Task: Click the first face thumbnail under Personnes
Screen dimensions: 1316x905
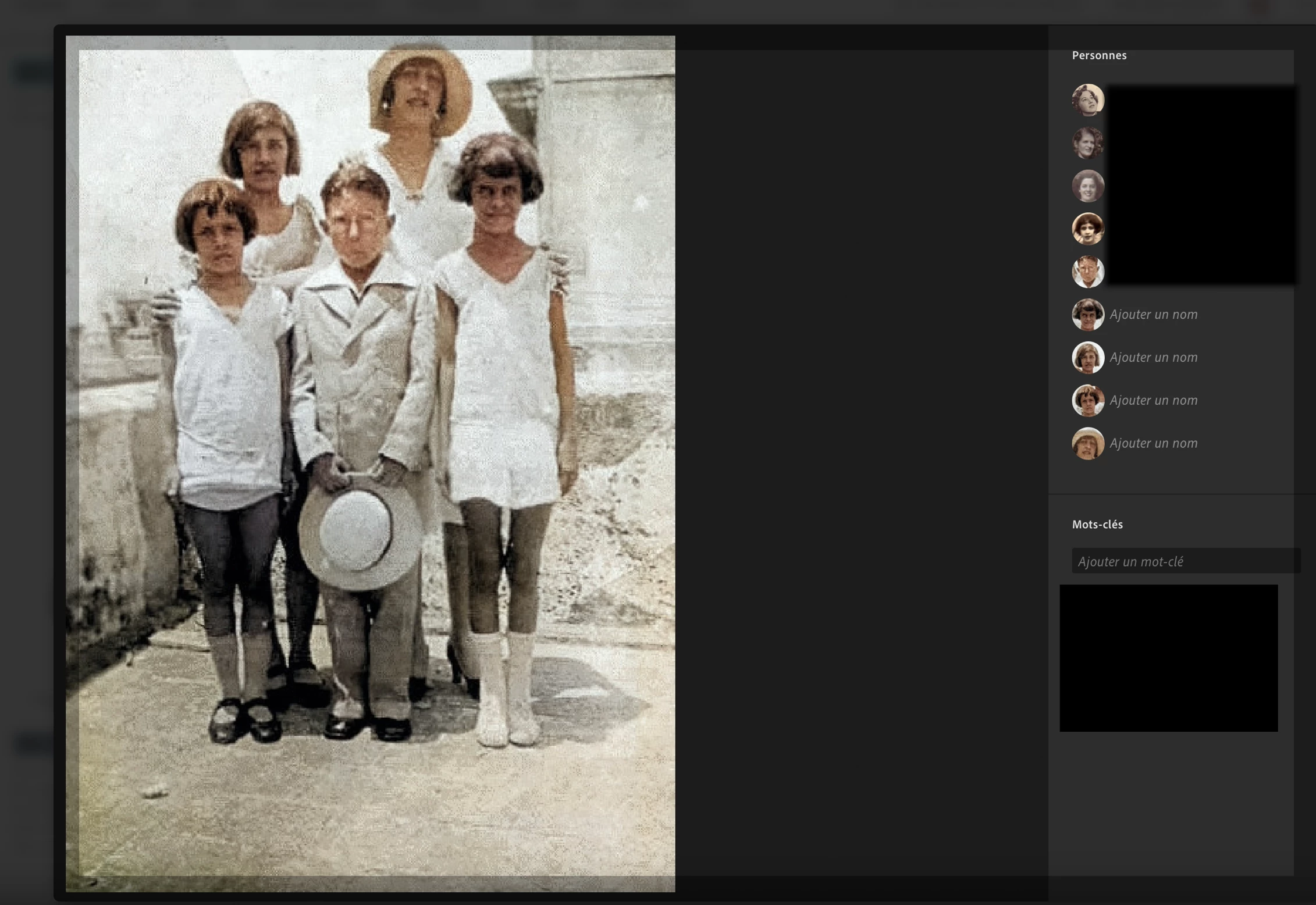Action: click(1087, 100)
